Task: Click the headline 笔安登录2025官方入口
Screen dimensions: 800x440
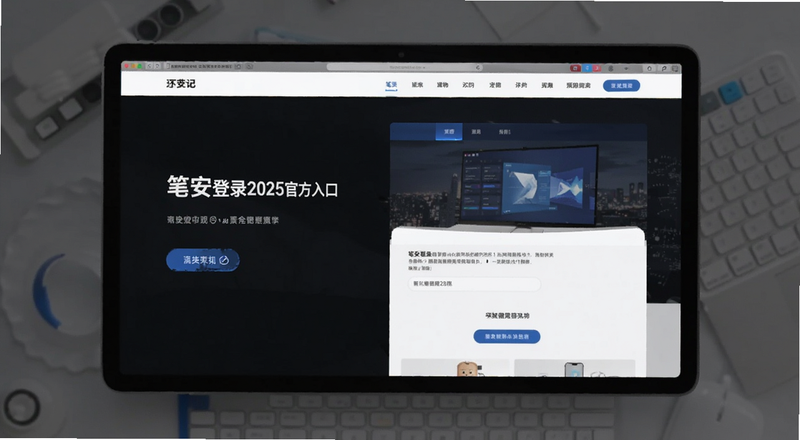Action: click(252, 187)
